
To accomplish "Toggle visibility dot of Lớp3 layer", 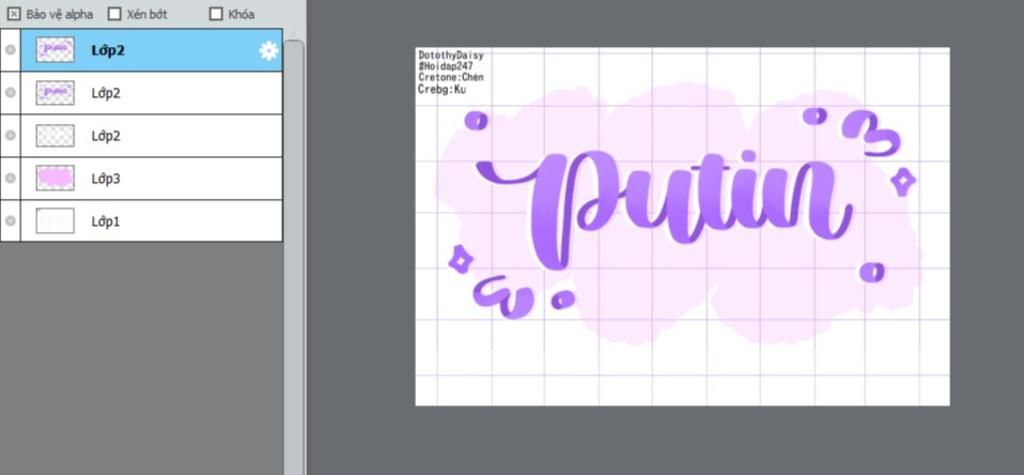I will pos(10,178).
